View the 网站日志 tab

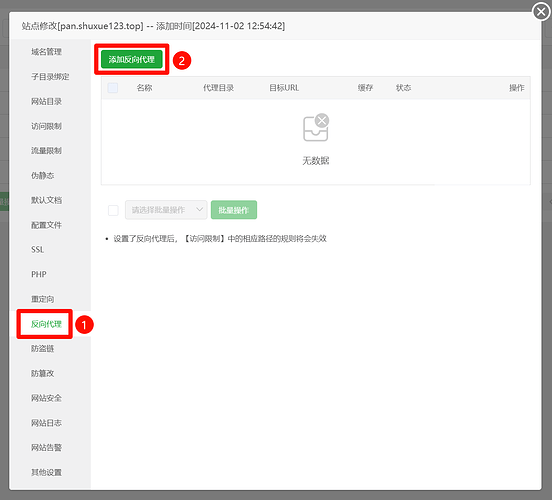pos(46,423)
